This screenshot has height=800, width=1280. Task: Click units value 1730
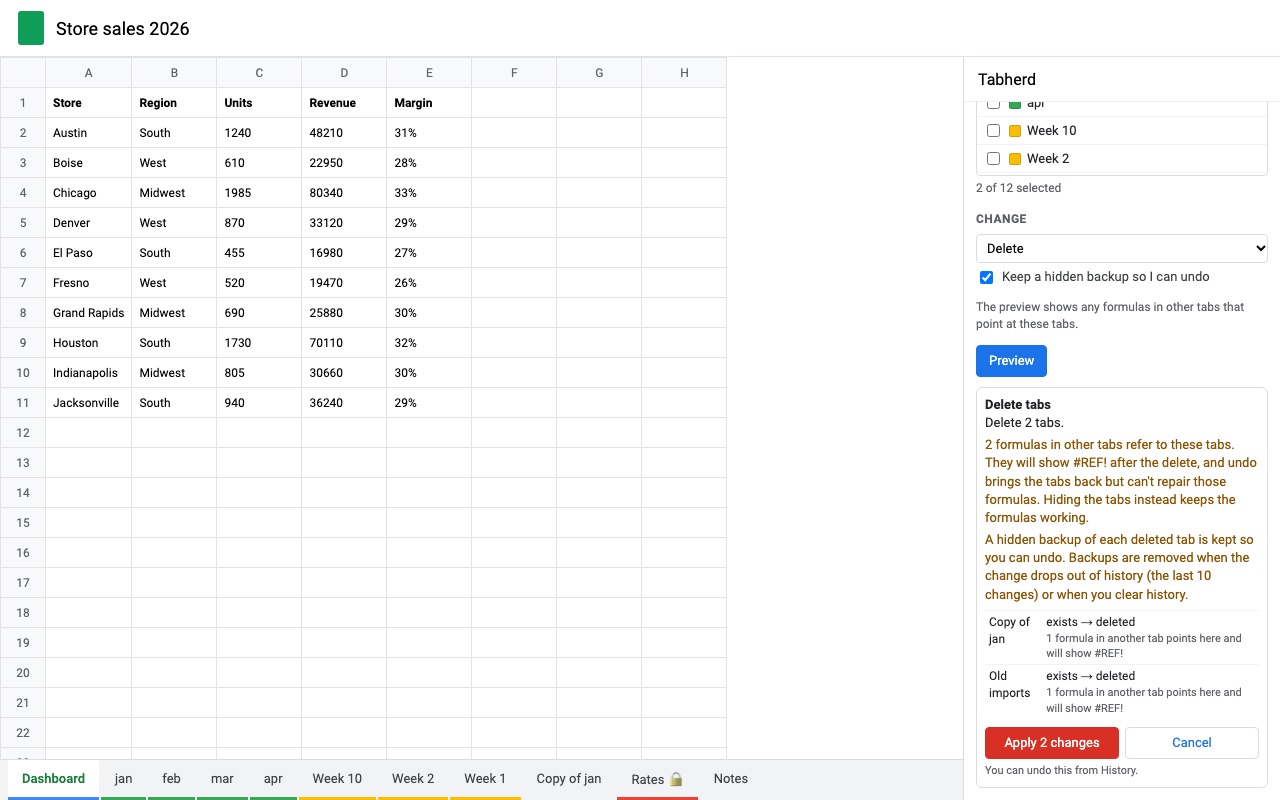point(259,343)
